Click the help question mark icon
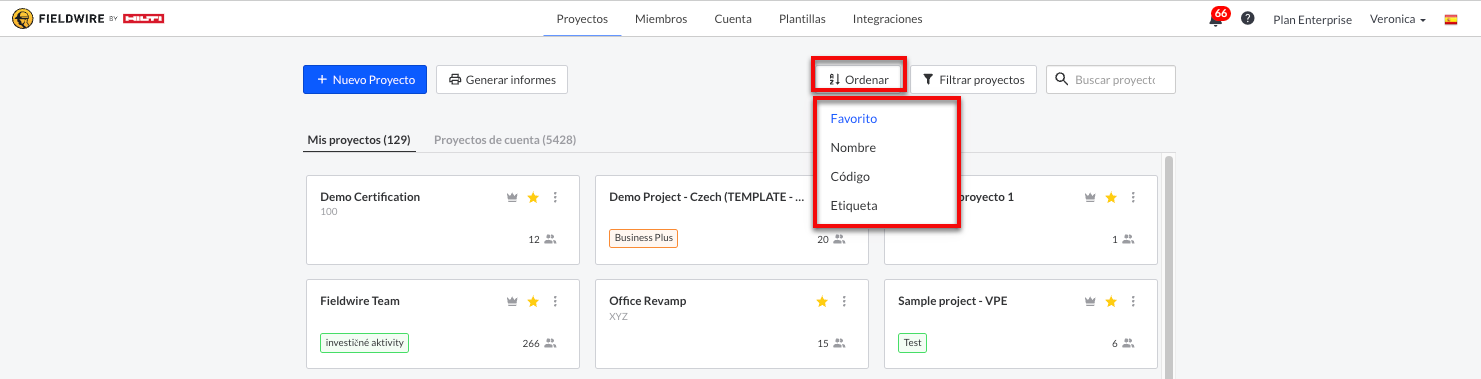Screen dimensions: 1481x379 pyautogui.click(x=1248, y=19)
